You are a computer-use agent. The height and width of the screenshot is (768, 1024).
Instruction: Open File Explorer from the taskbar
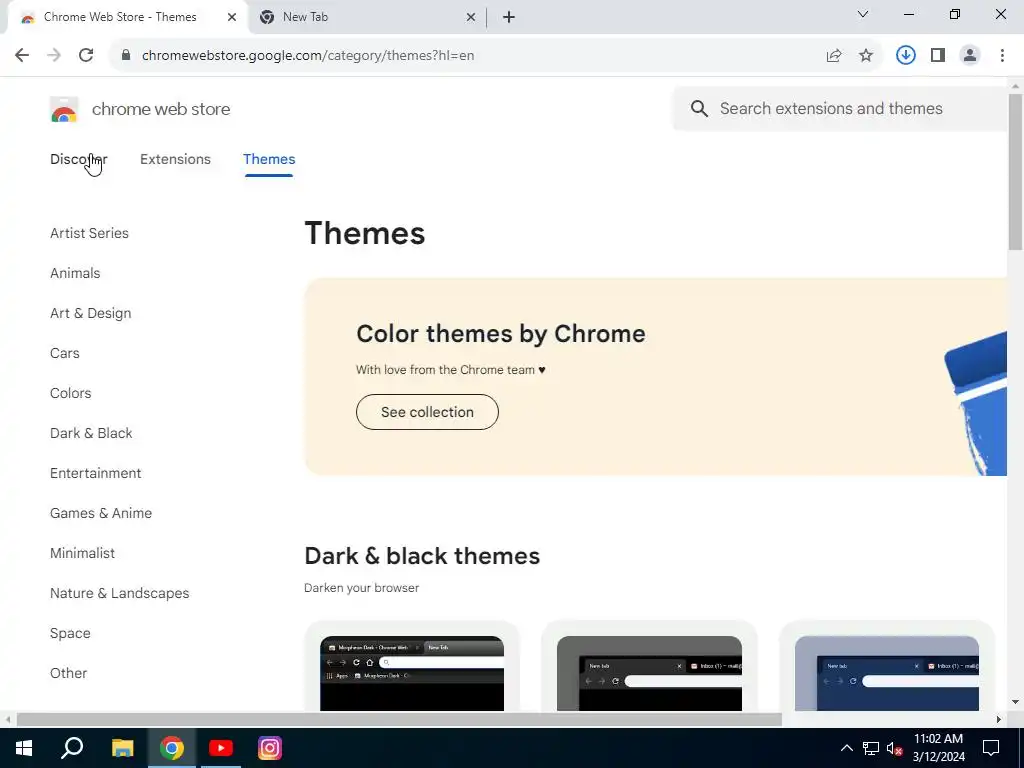(x=122, y=748)
